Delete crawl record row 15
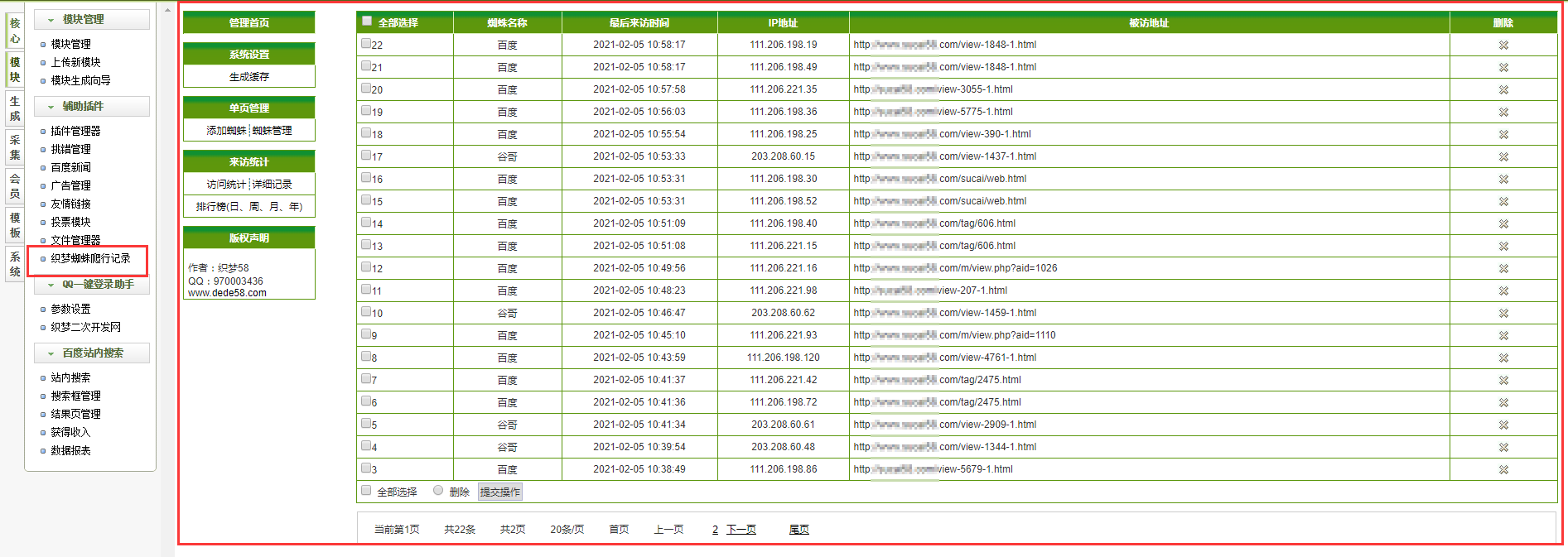 click(x=1503, y=202)
